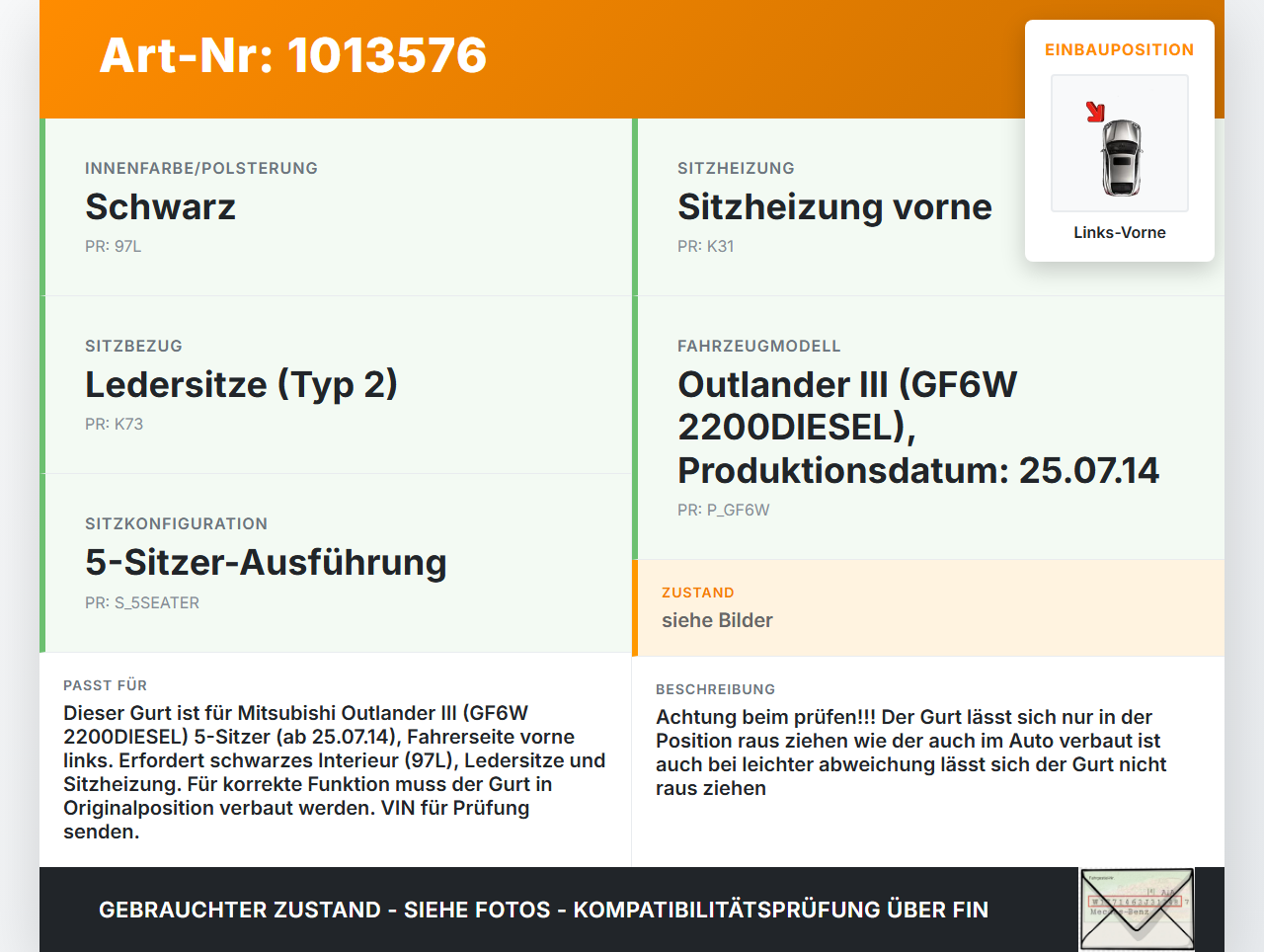Click the 'SITZBEZUG' label
Screen dimensions: 1264x952
[133, 346]
